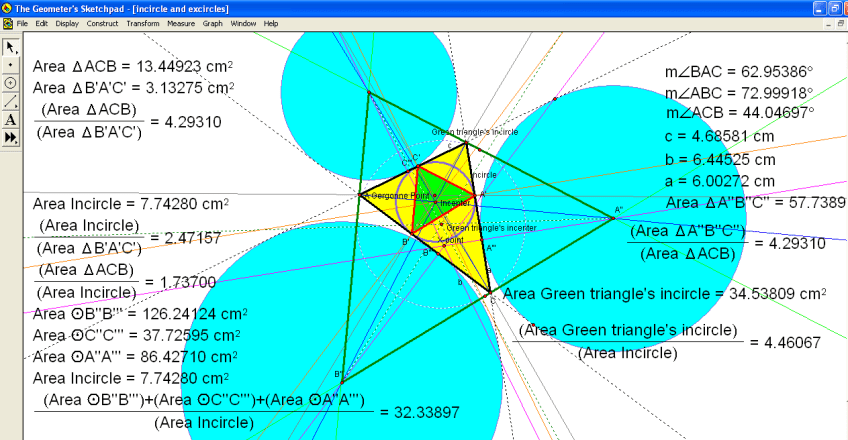Click the m∠BAC angle measurement
Viewport: 848px width, 440px height.
[739, 73]
